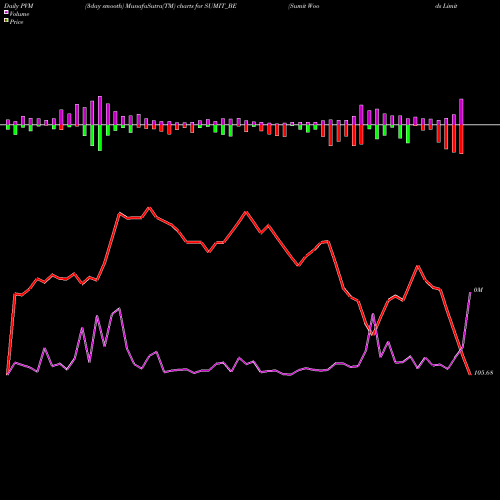The height and width of the screenshot is (500, 500).
Task: Click the final point of the magenta volume line
Action: click(x=470, y=292)
